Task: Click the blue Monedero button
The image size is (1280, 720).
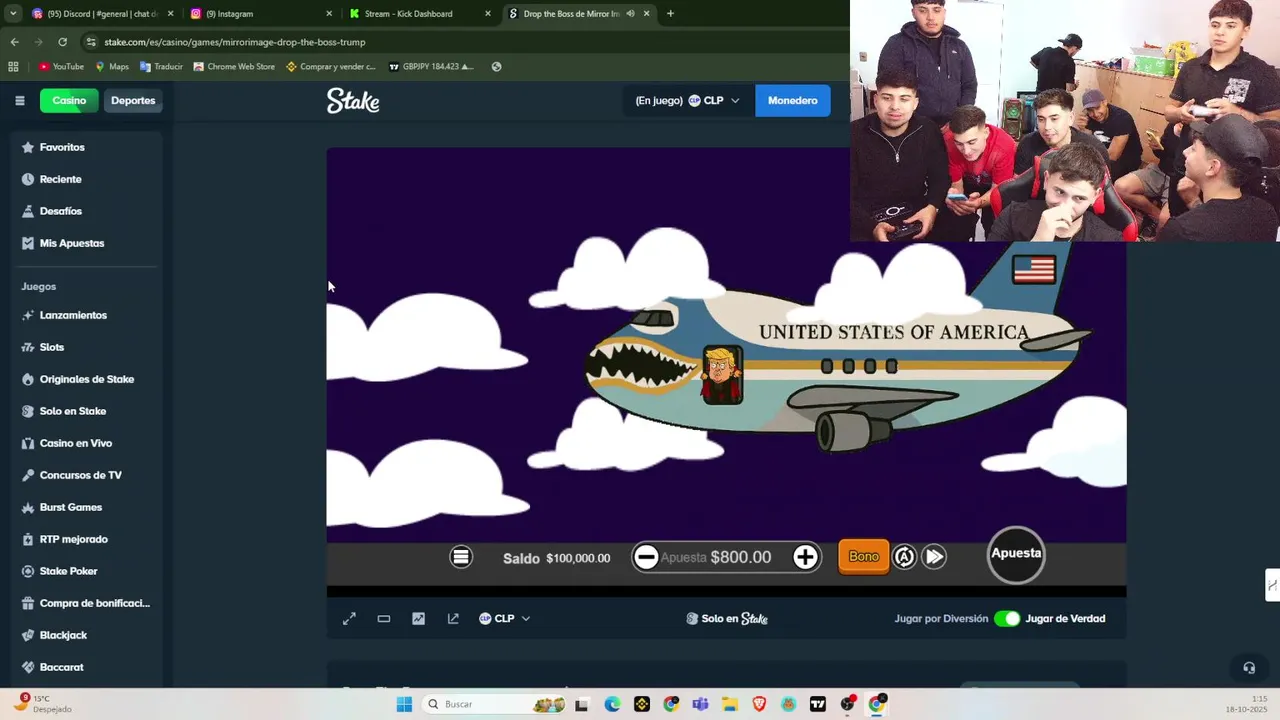Action: pos(793,100)
